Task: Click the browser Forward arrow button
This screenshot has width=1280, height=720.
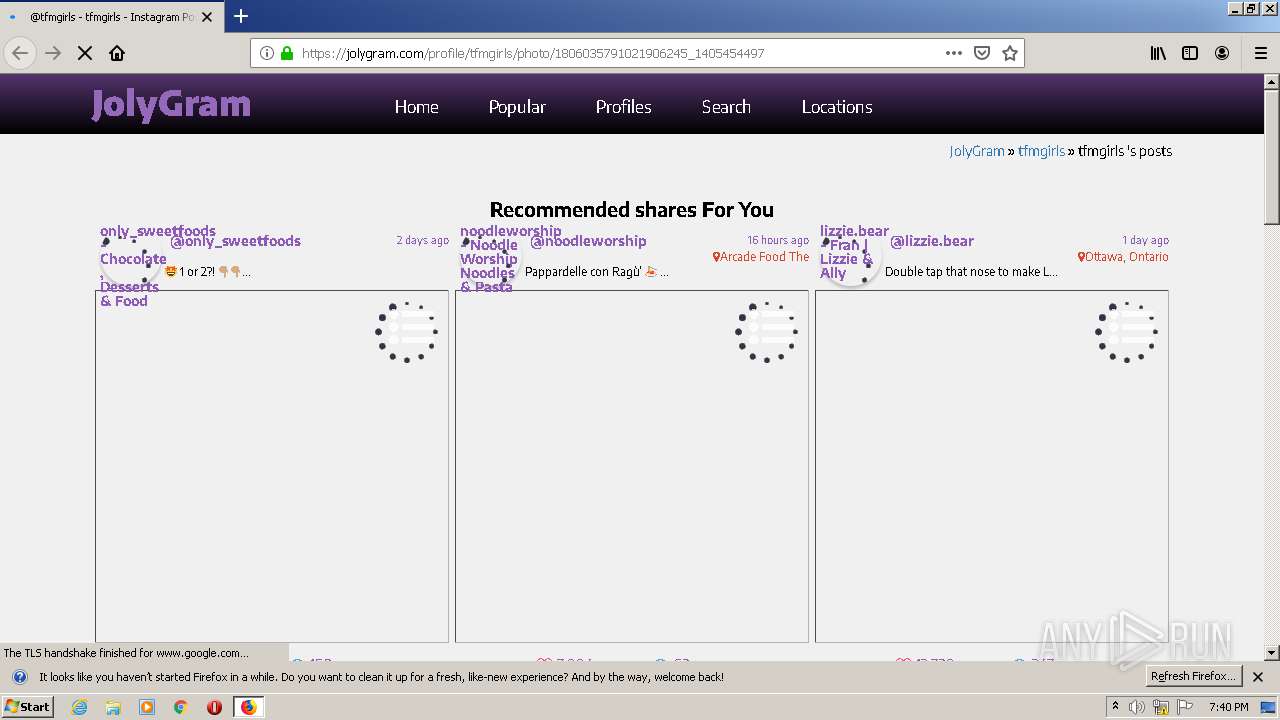Action: pos(53,53)
